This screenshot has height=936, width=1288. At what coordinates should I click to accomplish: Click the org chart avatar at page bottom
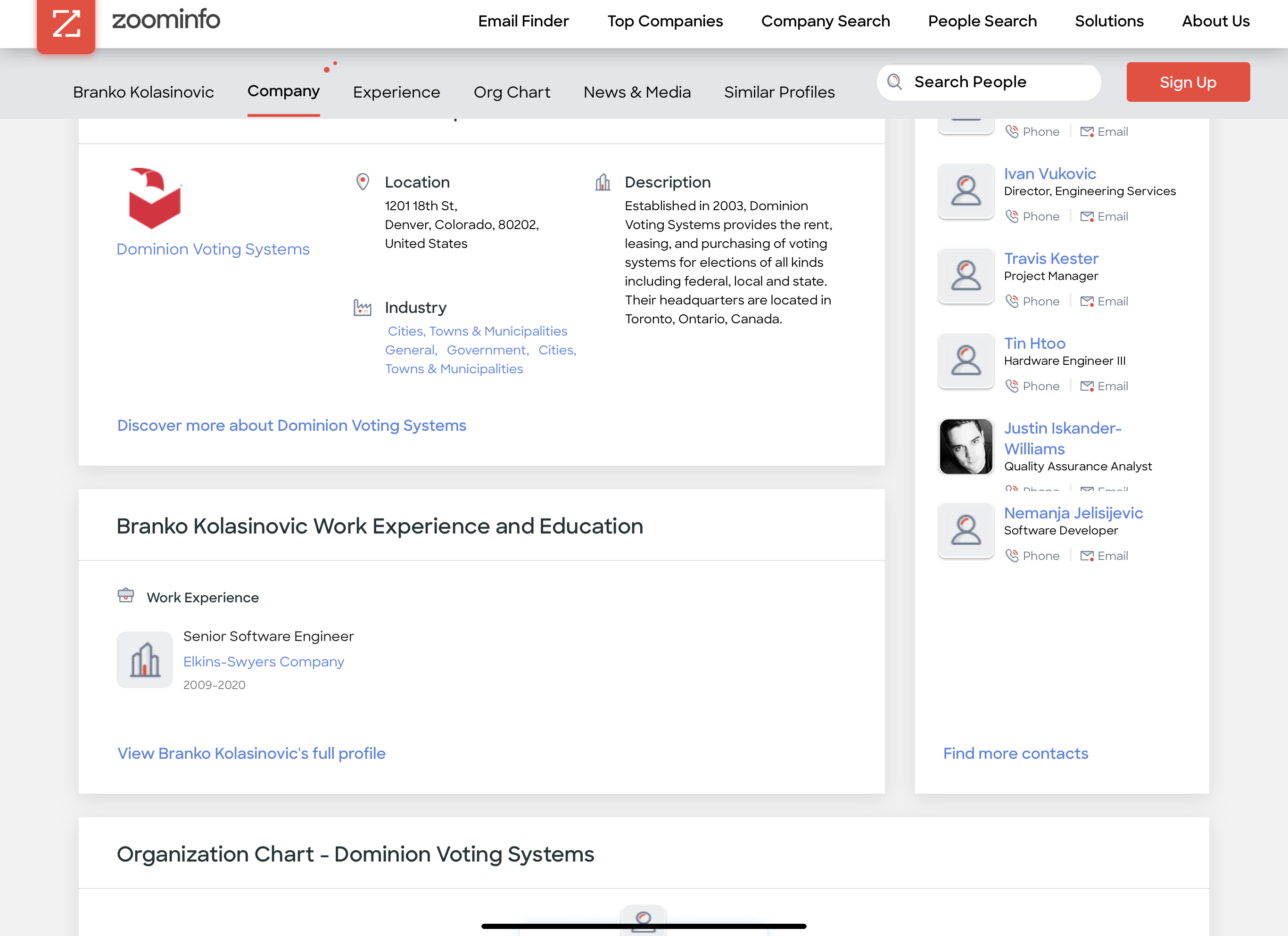644,920
